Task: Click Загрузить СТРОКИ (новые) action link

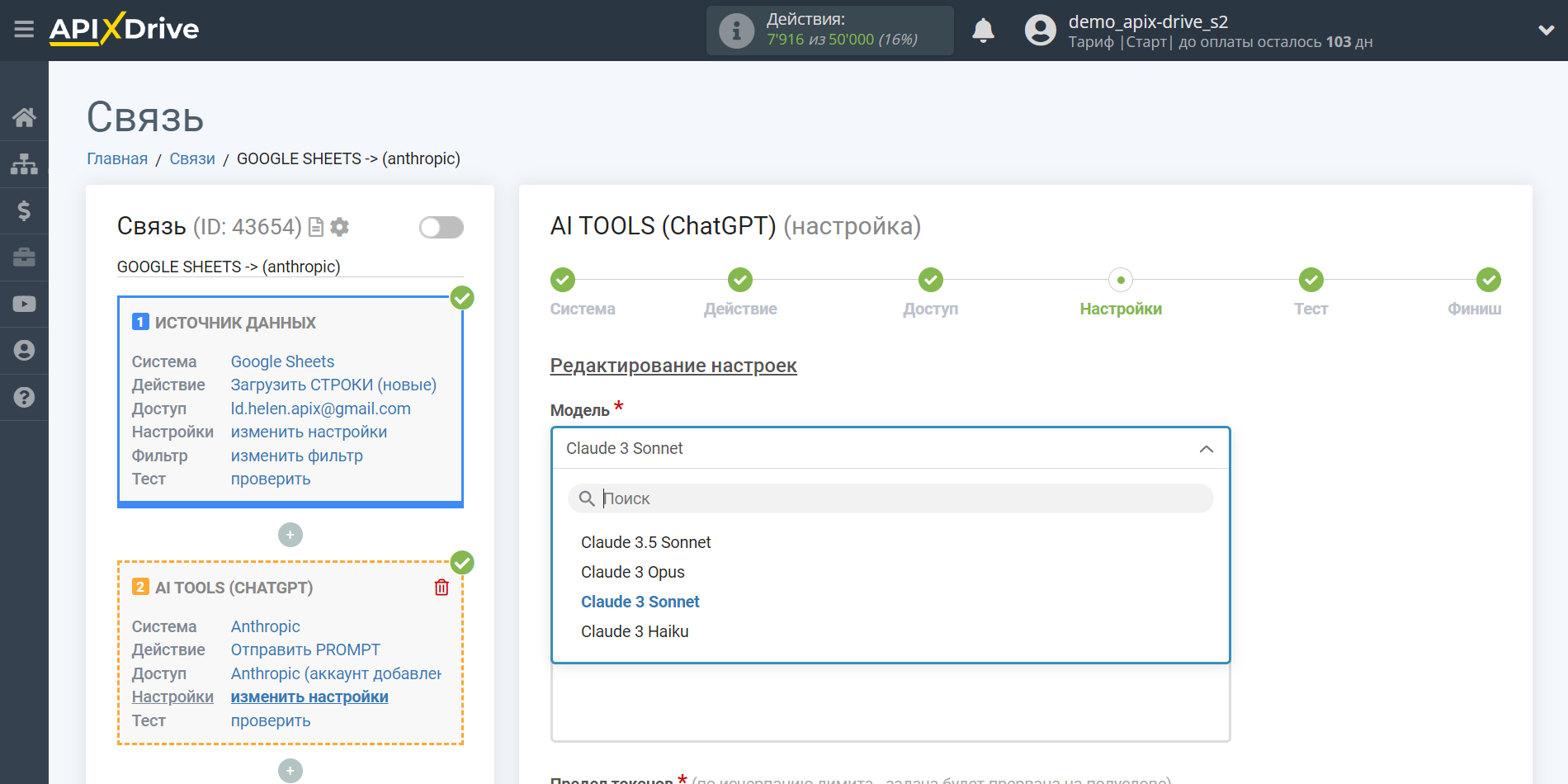Action: 333,385
